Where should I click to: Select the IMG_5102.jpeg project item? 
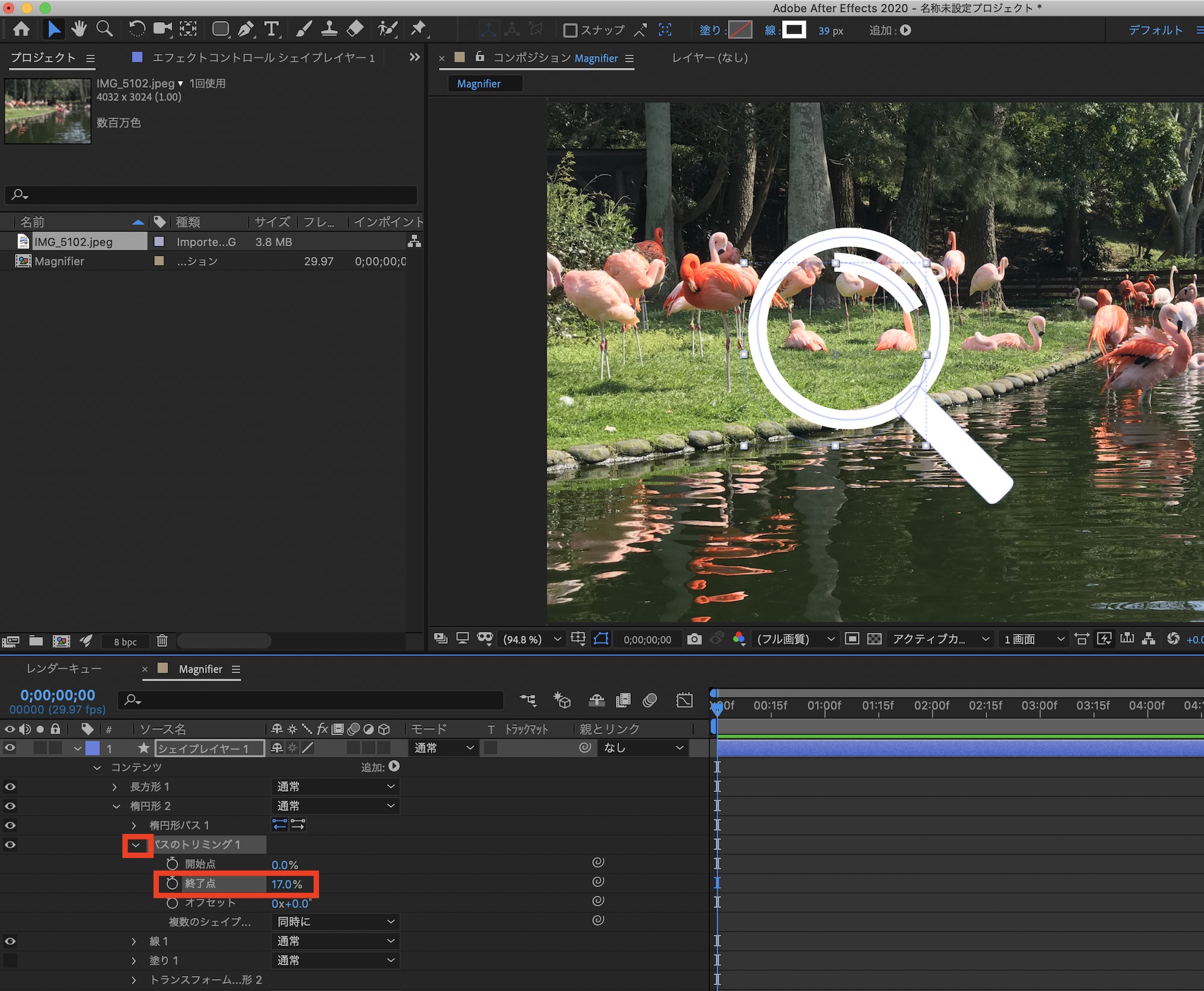tap(73, 242)
